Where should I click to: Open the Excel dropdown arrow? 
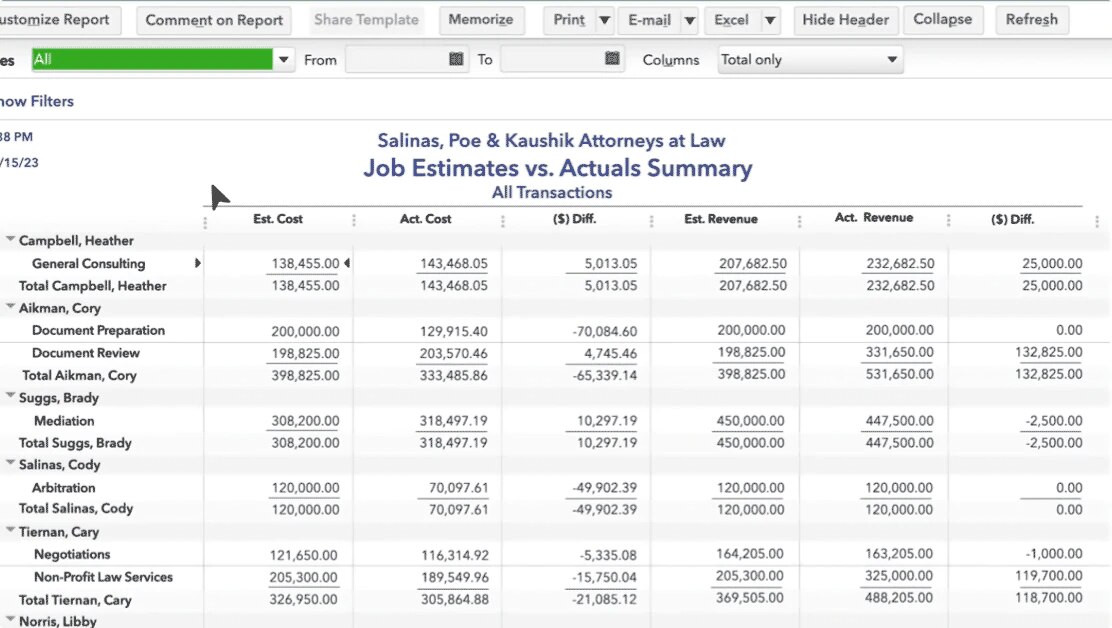pos(770,20)
